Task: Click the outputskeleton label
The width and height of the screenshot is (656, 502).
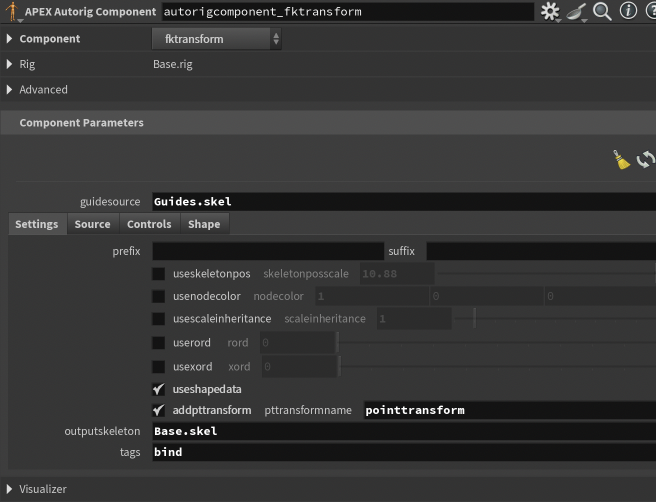Action: 102,431
